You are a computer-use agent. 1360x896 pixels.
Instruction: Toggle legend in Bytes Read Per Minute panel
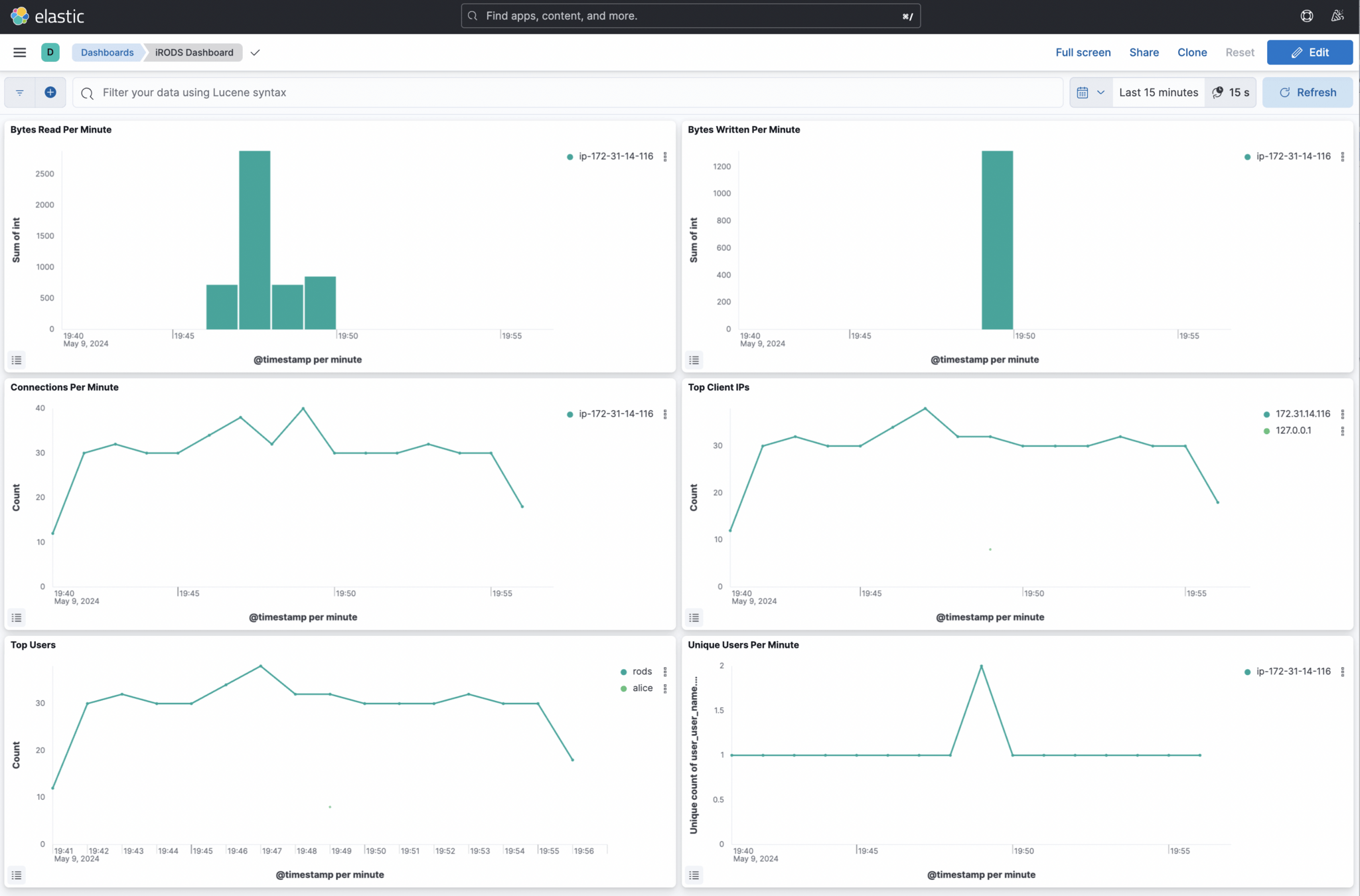tap(17, 360)
